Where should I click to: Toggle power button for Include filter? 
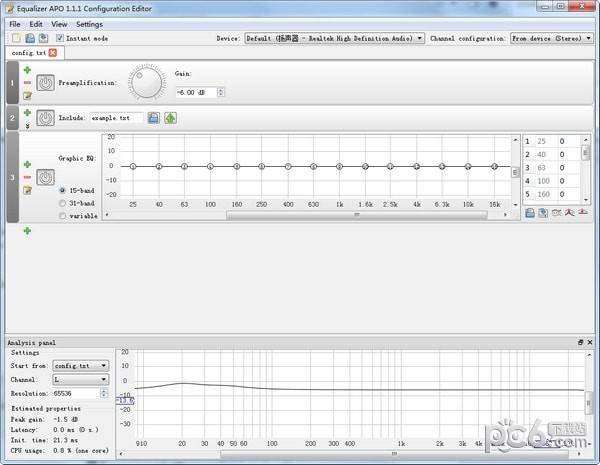point(45,118)
